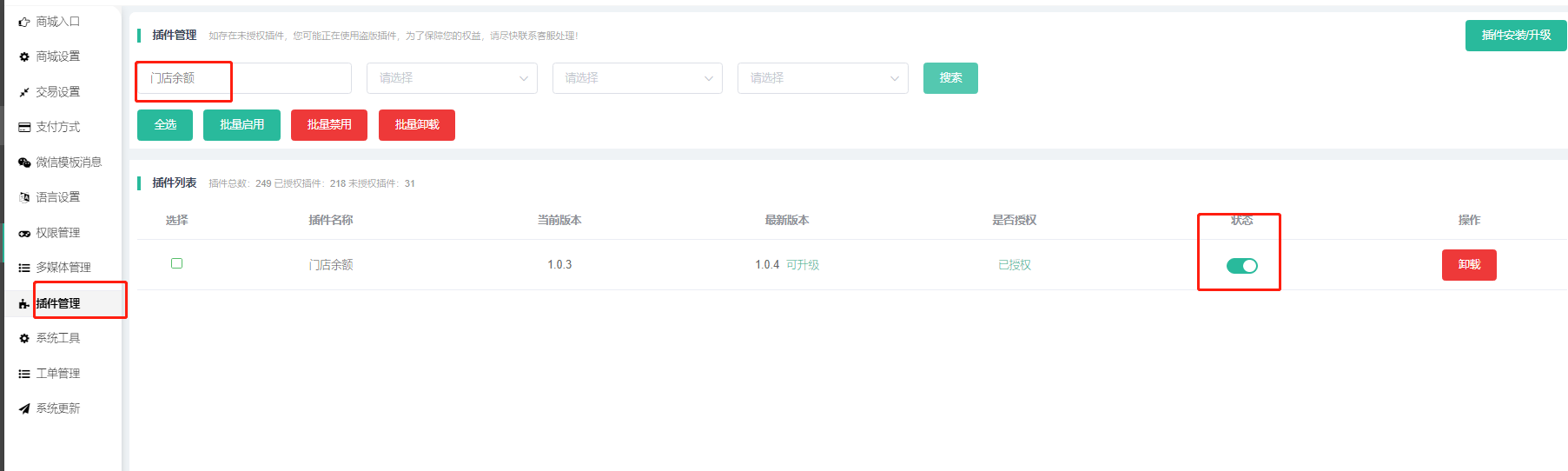This screenshot has height=471, width=1568.
Task: Open 权限管理 menu item
Action: [57, 233]
